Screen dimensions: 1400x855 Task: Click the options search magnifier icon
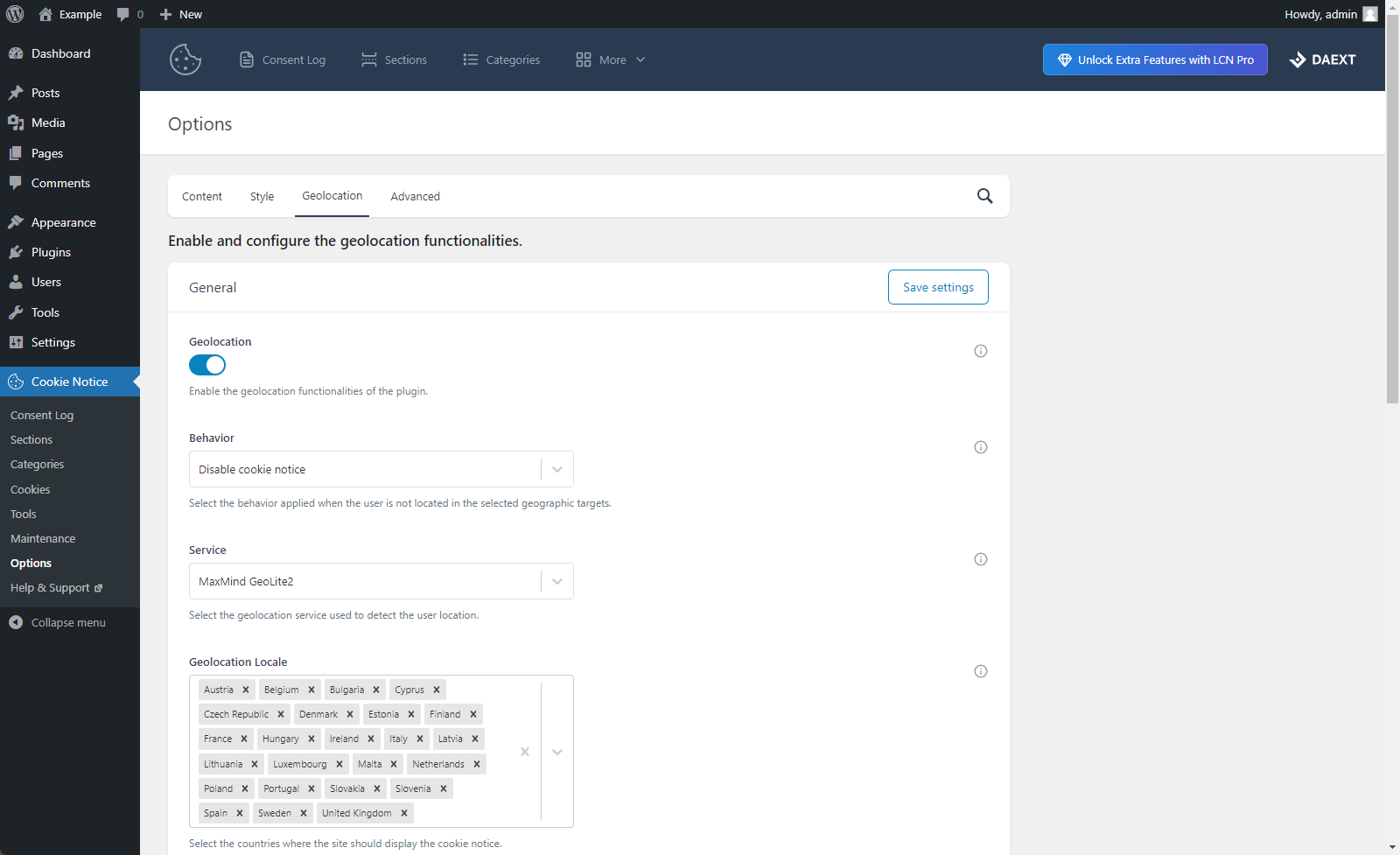(985, 196)
